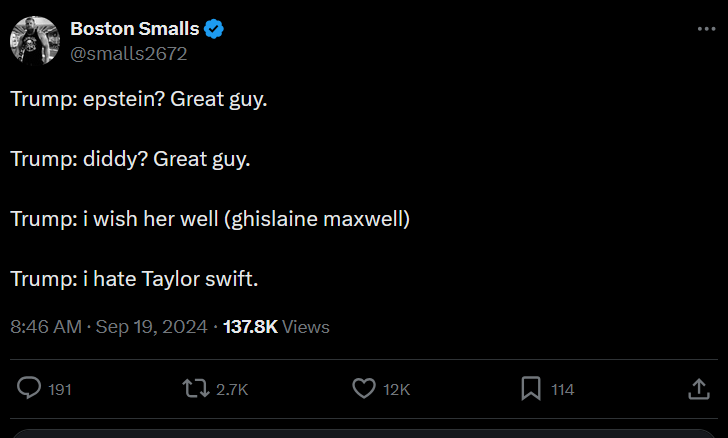Image resolution: width=728 pixels, height=438 pixels.
Task: Like the post with the heart icon
Action: point(365,389)
